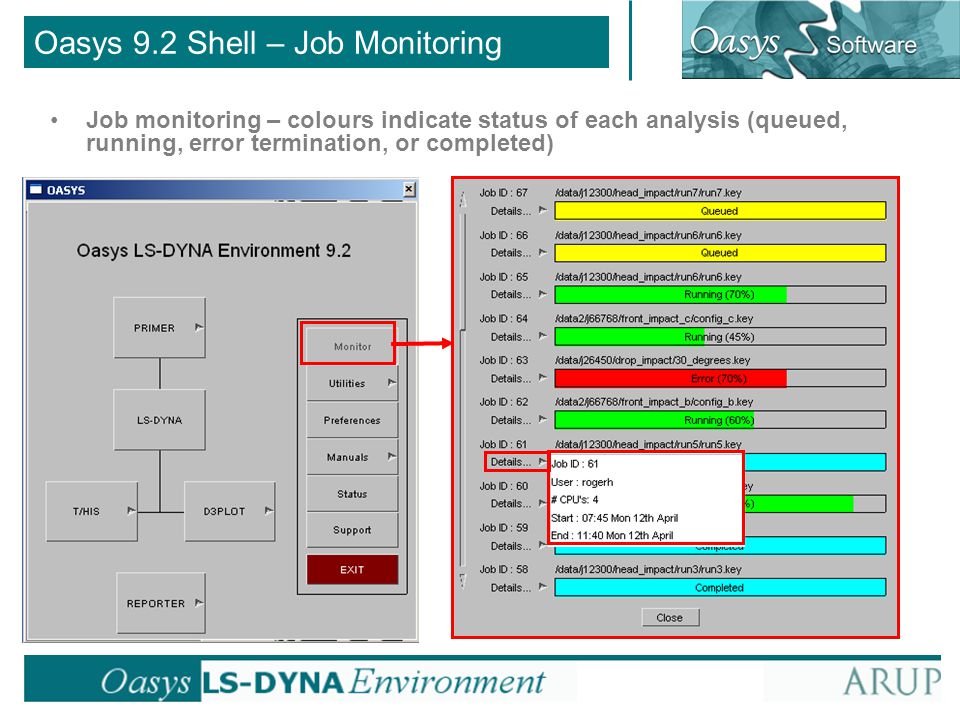The image size is (960, 720).
Task: Click the red Error (70%) progress bar
Action: tap(720, 378)
